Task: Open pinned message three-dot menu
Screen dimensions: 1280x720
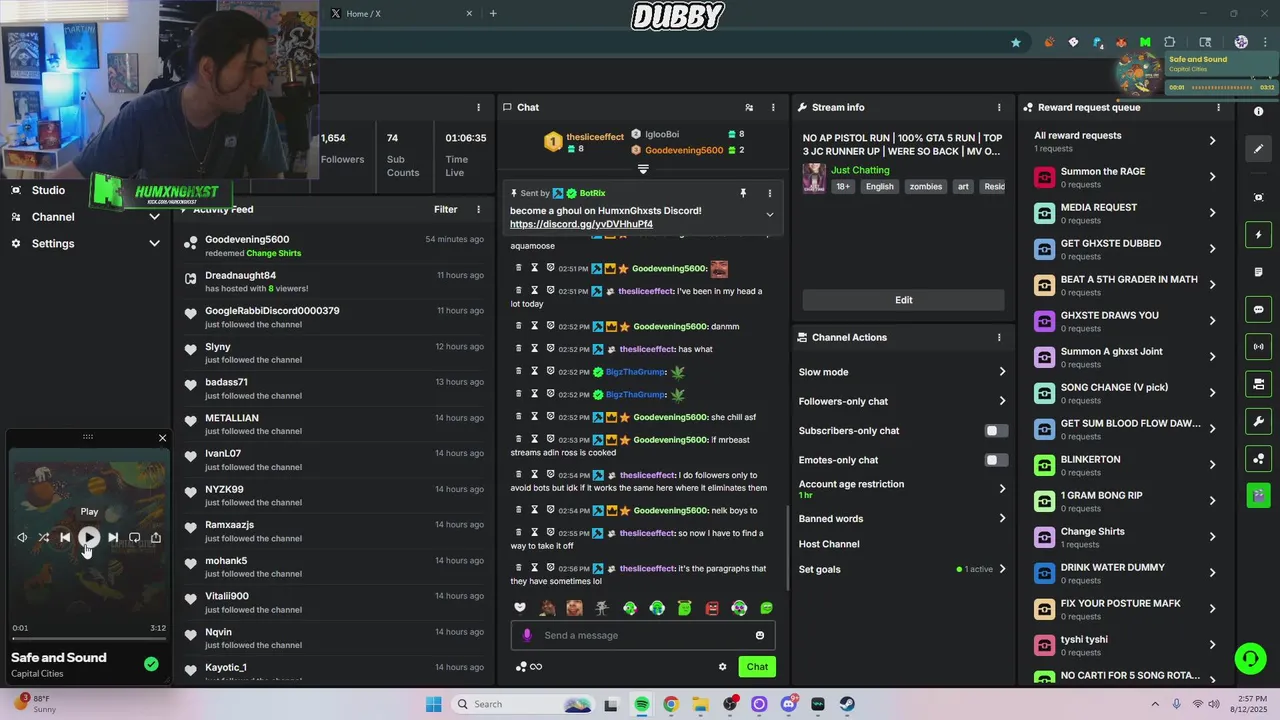Action: coord(769,193)
